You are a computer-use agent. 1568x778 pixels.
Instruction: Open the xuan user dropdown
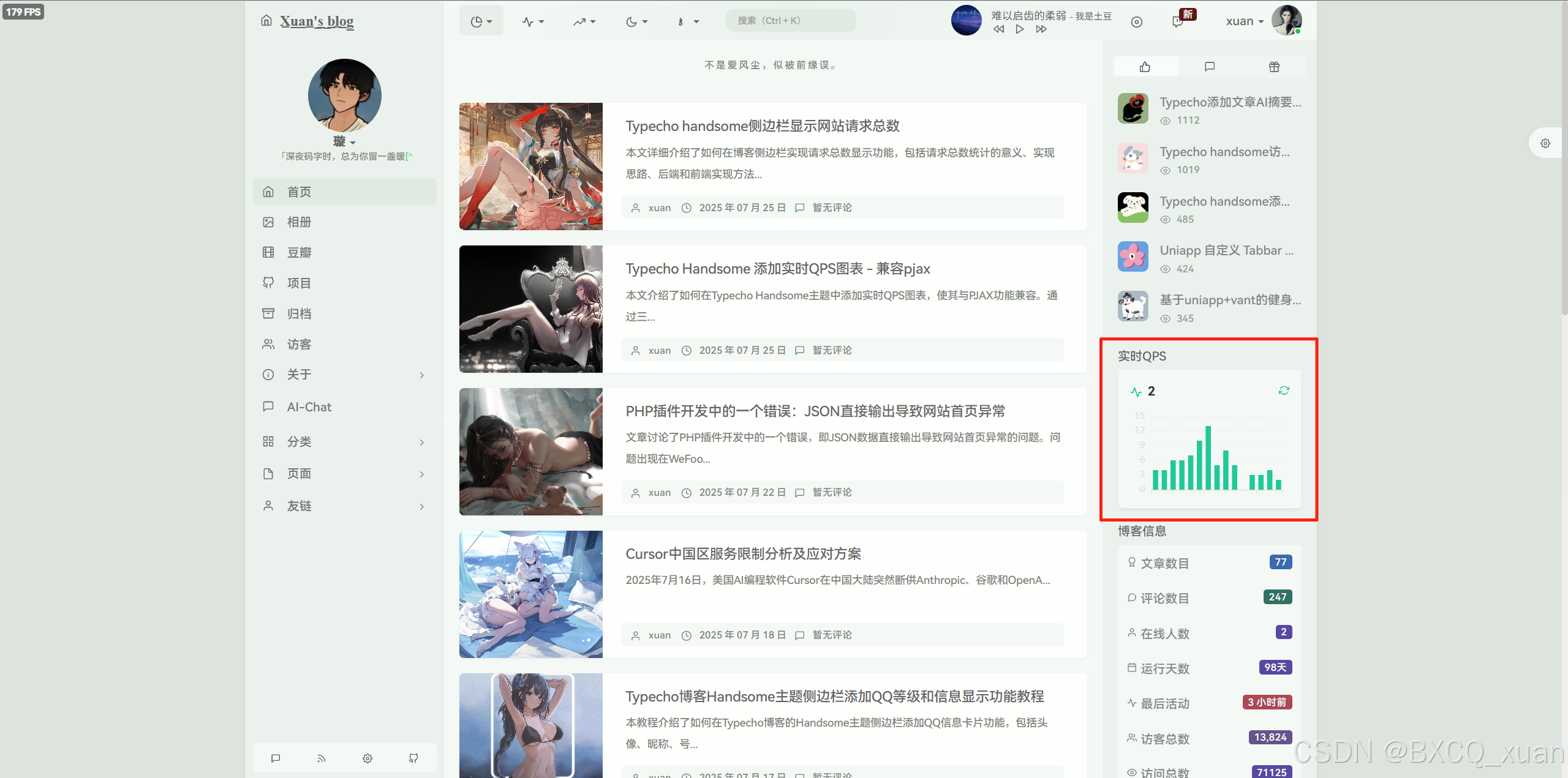[1245, 21]
